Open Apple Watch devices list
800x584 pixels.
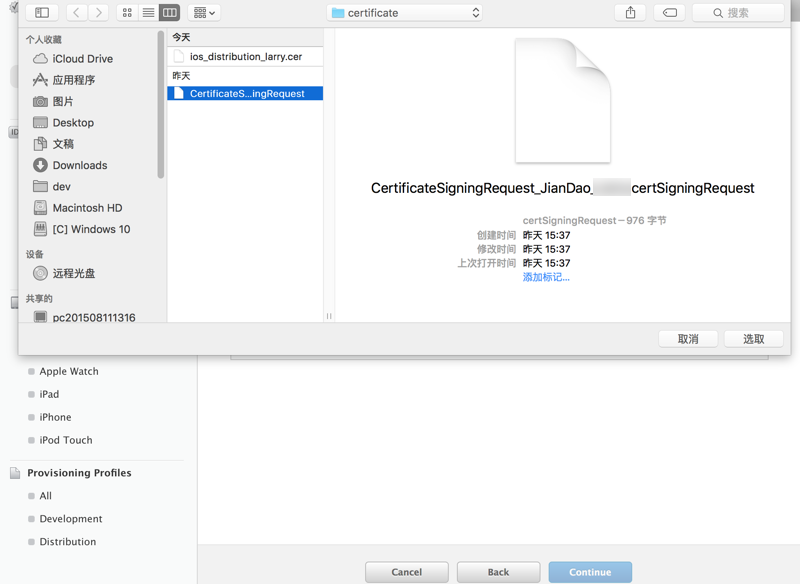(69, 371)
